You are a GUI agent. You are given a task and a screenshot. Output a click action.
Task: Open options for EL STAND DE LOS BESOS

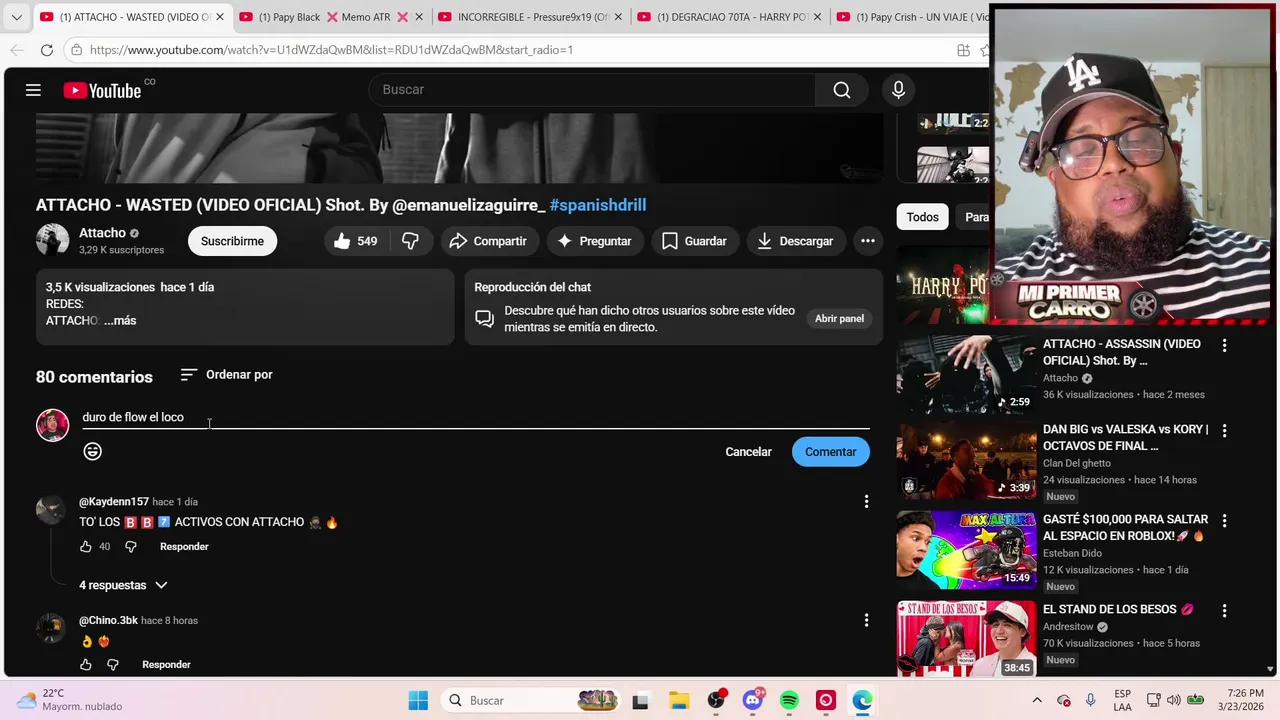pos(1224,611)
